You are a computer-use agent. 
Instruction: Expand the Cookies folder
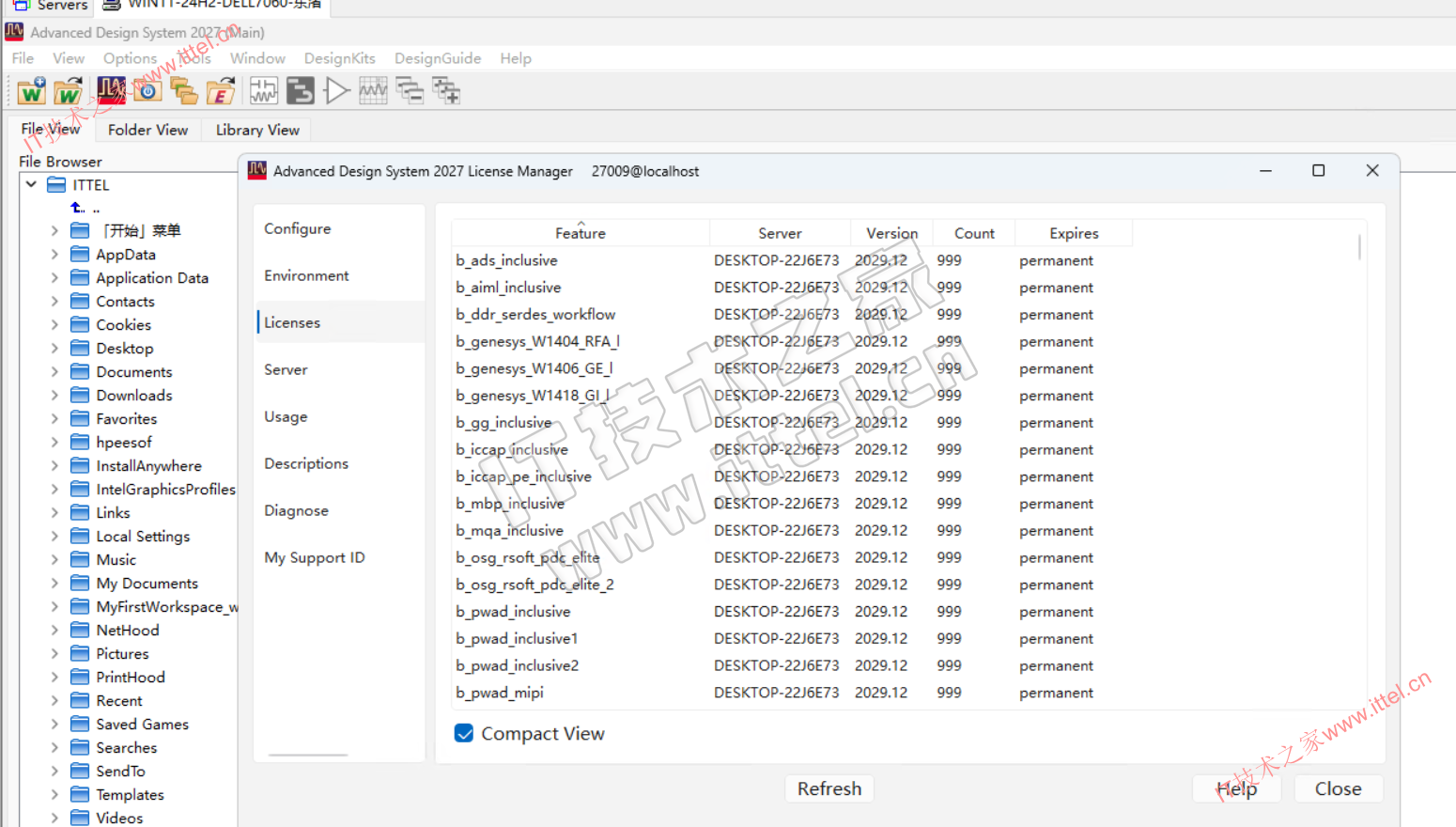click(54, 324)
